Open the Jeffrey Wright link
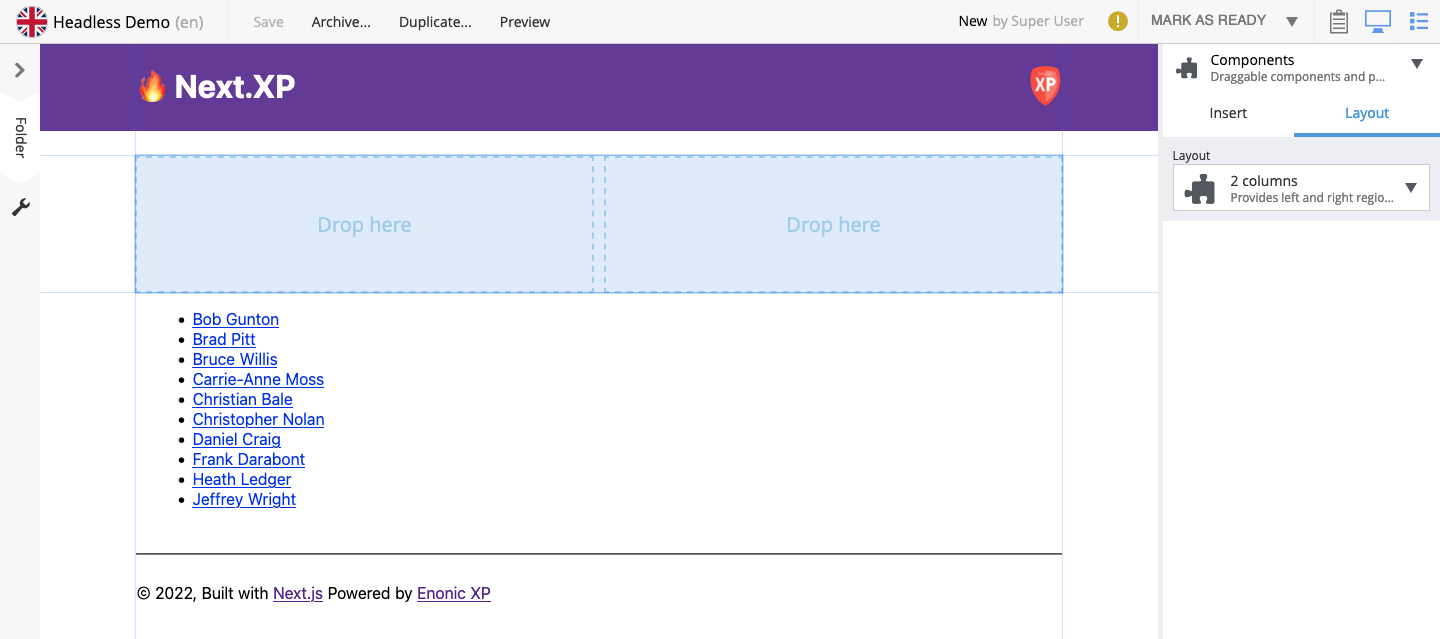Screen dimensions: 1440x639 pyautogui.click(x=244, y=499)
